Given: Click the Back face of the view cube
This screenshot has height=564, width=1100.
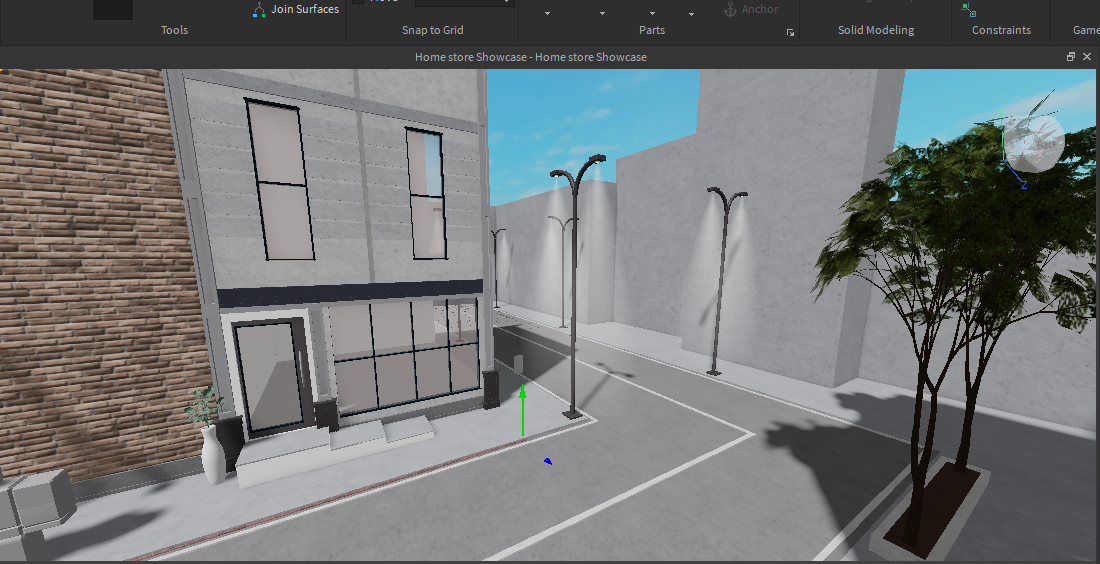Looking at the screenshot, I should 1045,144.
